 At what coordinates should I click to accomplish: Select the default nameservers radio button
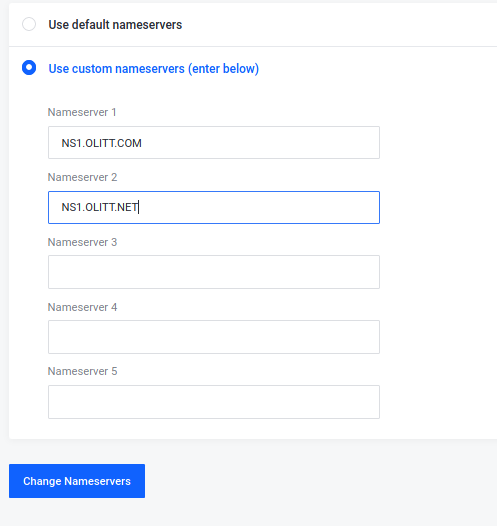pos(29,24)
